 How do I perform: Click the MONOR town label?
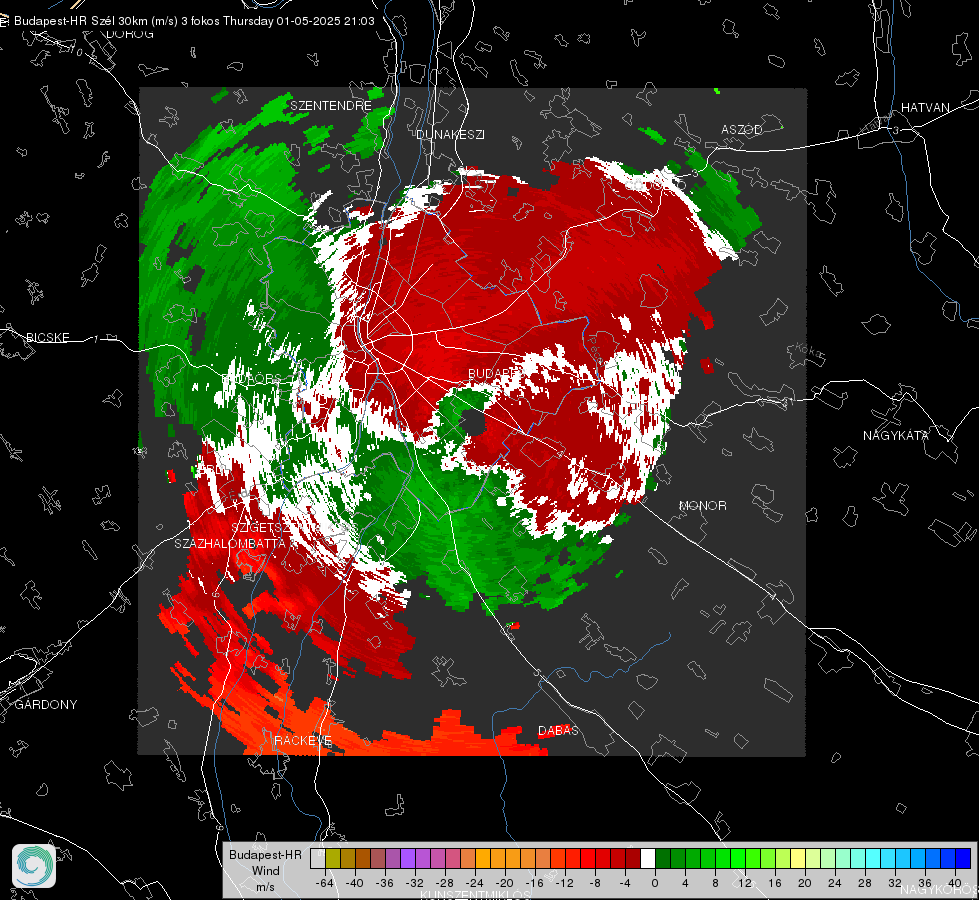[702, 505]
